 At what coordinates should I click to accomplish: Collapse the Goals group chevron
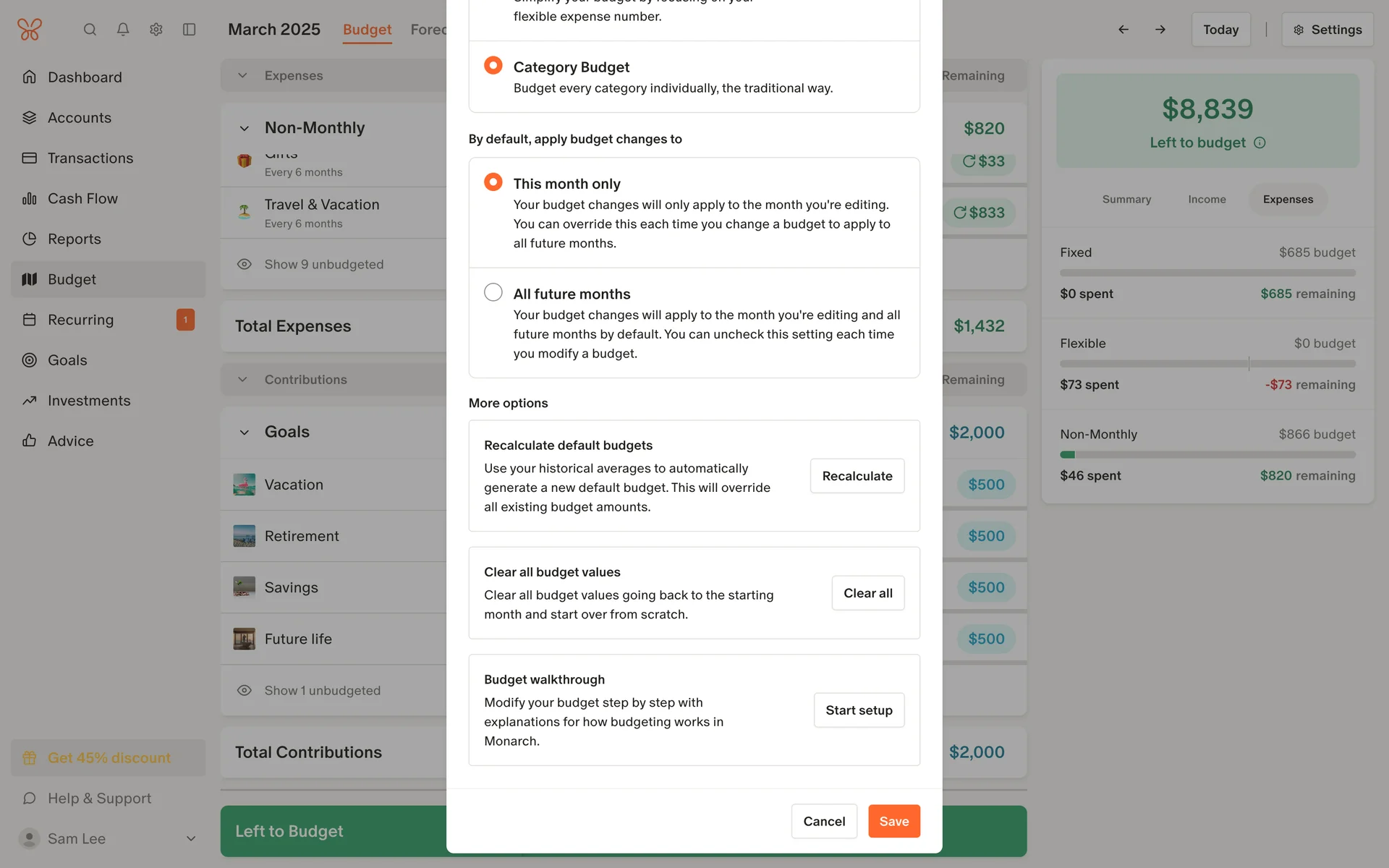[245, 433]
